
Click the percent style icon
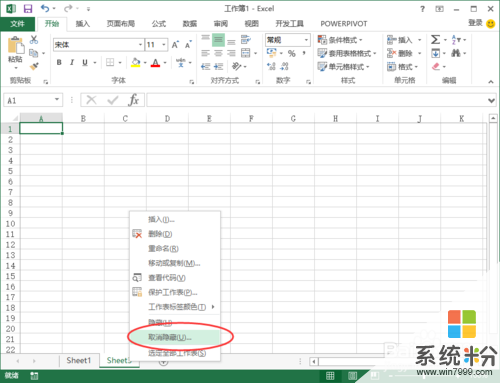[x=292, y=53]
